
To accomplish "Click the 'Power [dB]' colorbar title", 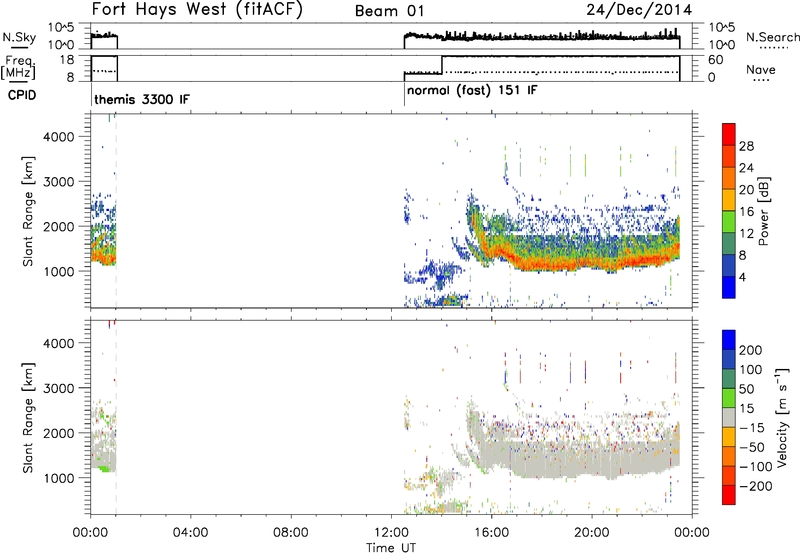I will click(x=763, y=211).
